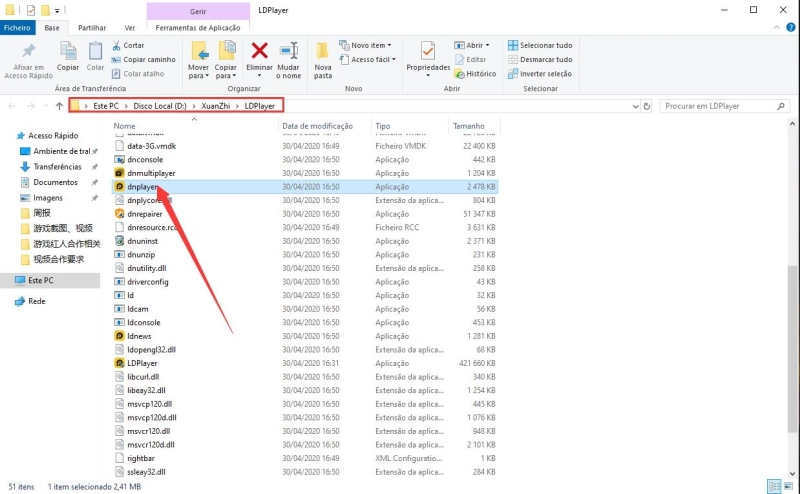Select the dnmultiplayer application file
This screenshot has height=494, width=800.
(x=151, y=172)
